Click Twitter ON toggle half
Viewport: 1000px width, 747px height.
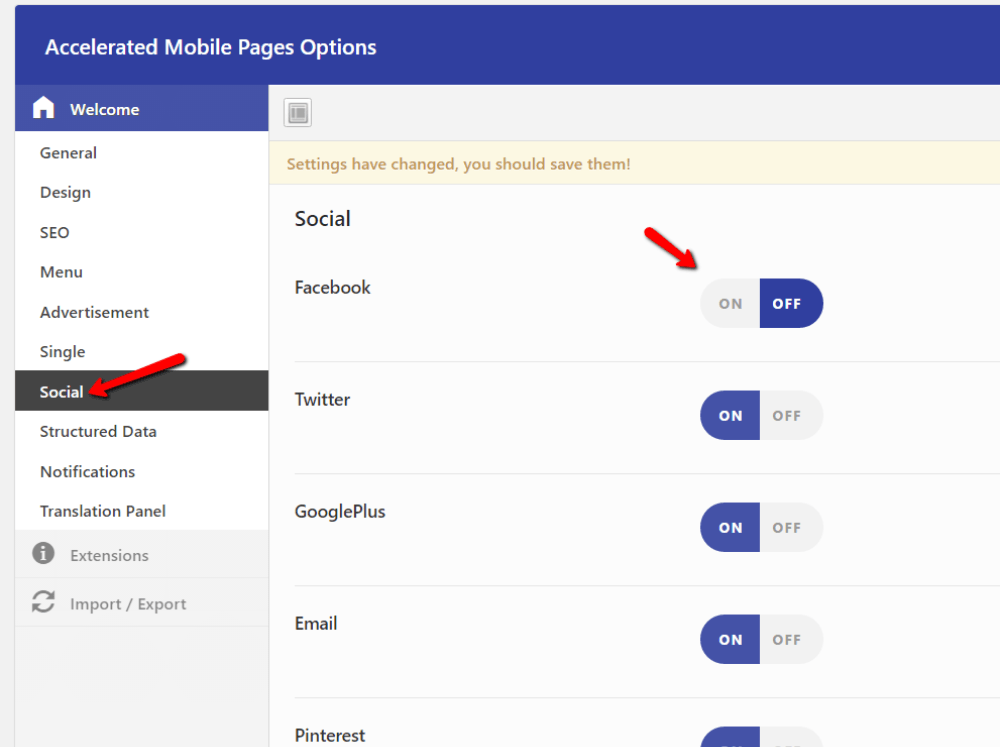click(x=730, y=416)
